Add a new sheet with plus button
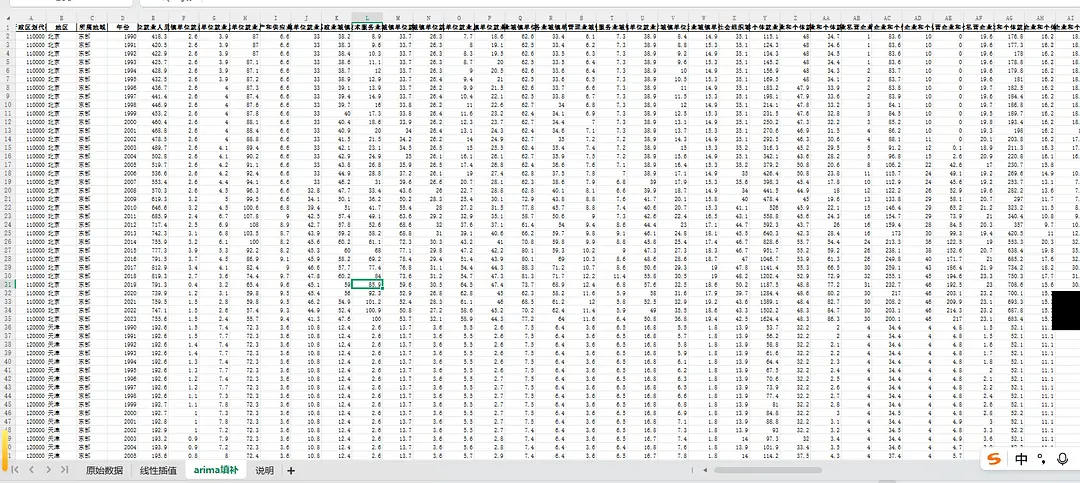The image size is (1080, 483). (x=291, y=471)
